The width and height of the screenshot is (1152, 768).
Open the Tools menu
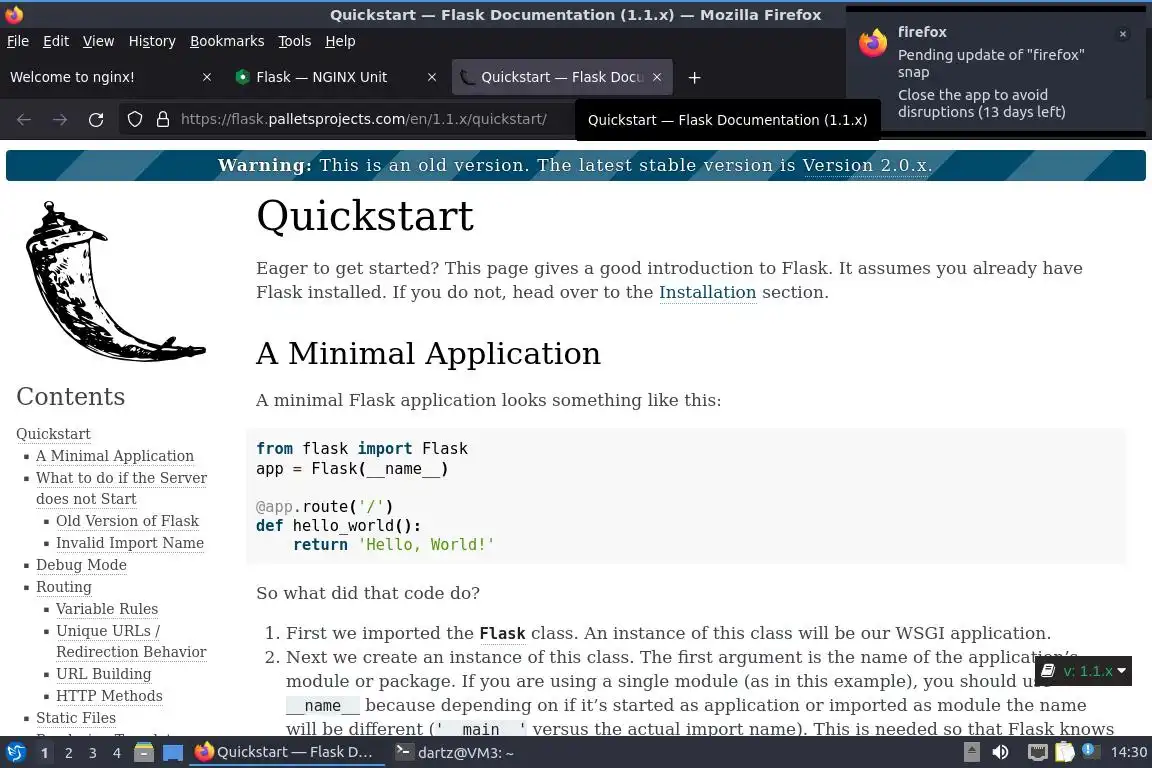295,41
